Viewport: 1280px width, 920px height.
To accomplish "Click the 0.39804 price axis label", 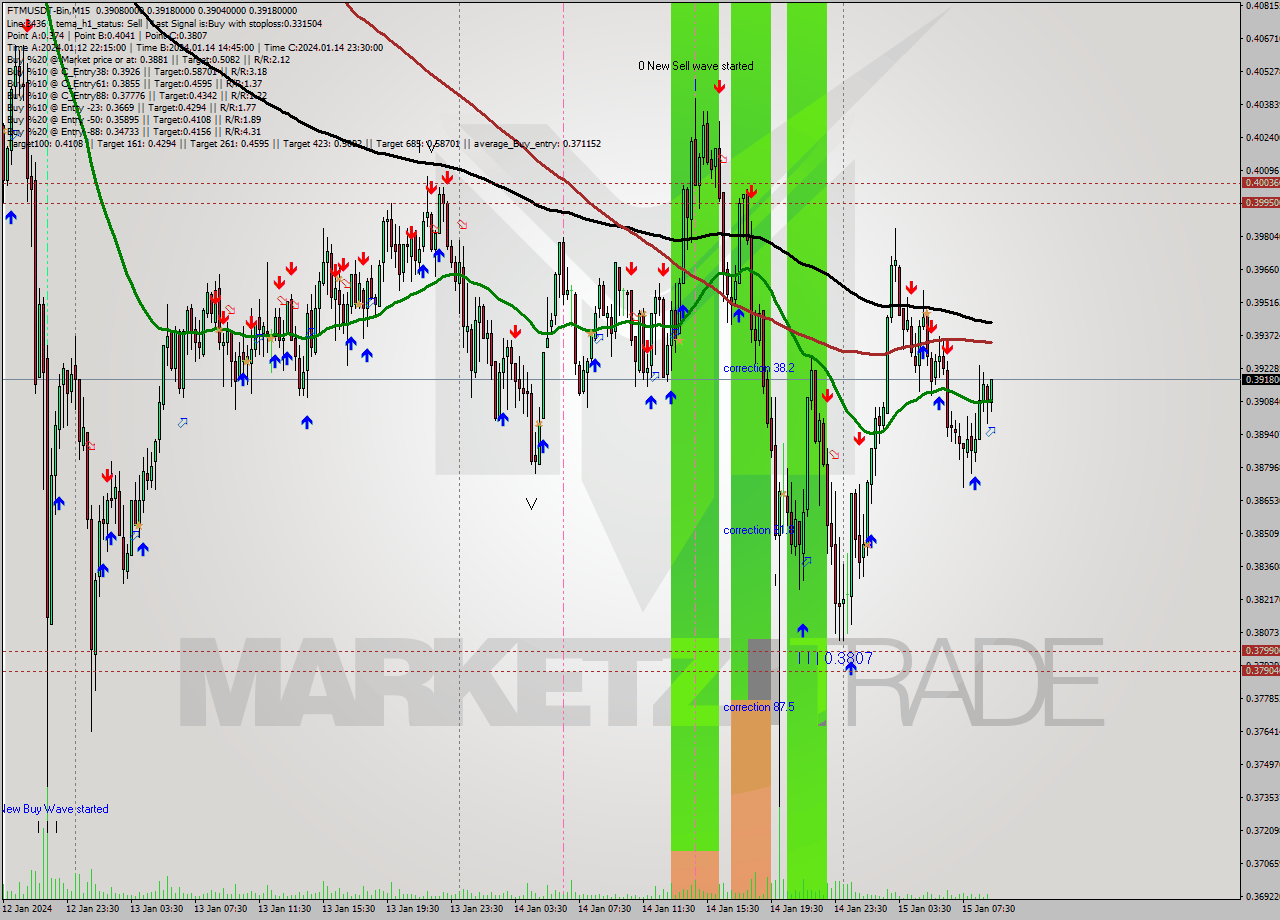I will point(1262,236).
